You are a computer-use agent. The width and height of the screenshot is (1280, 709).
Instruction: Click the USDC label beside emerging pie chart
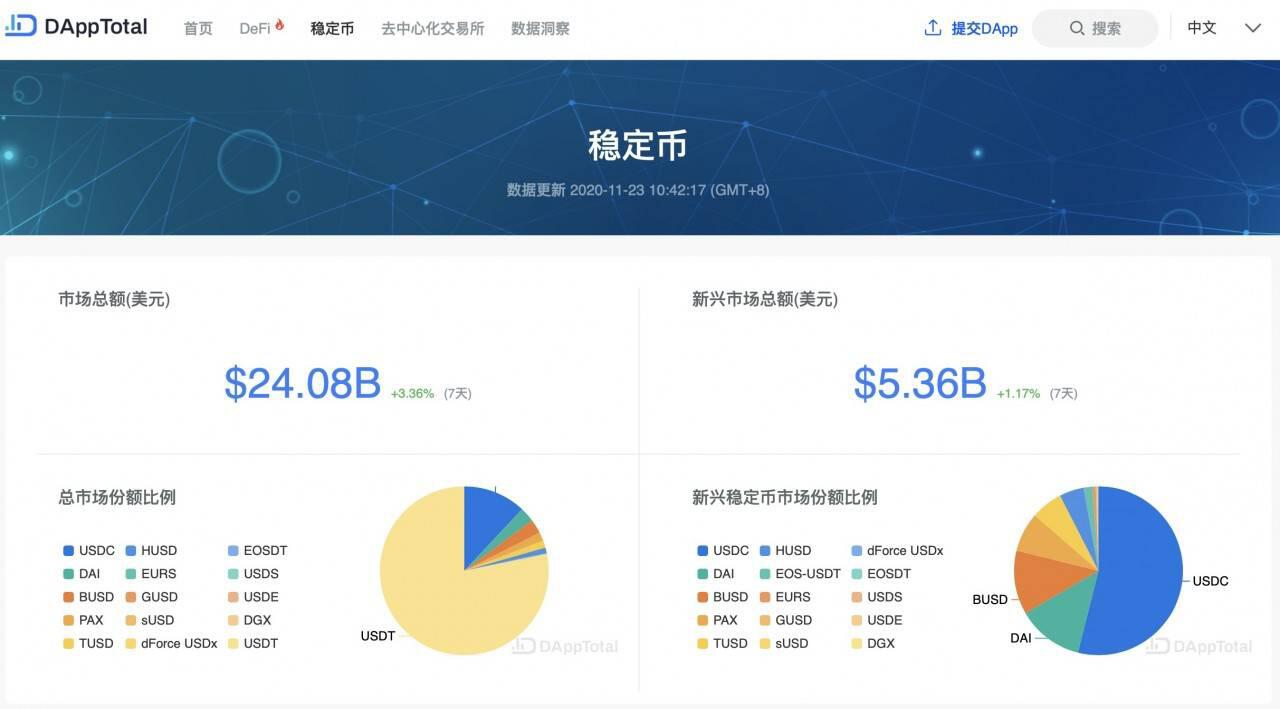[x=1211, y=581]
